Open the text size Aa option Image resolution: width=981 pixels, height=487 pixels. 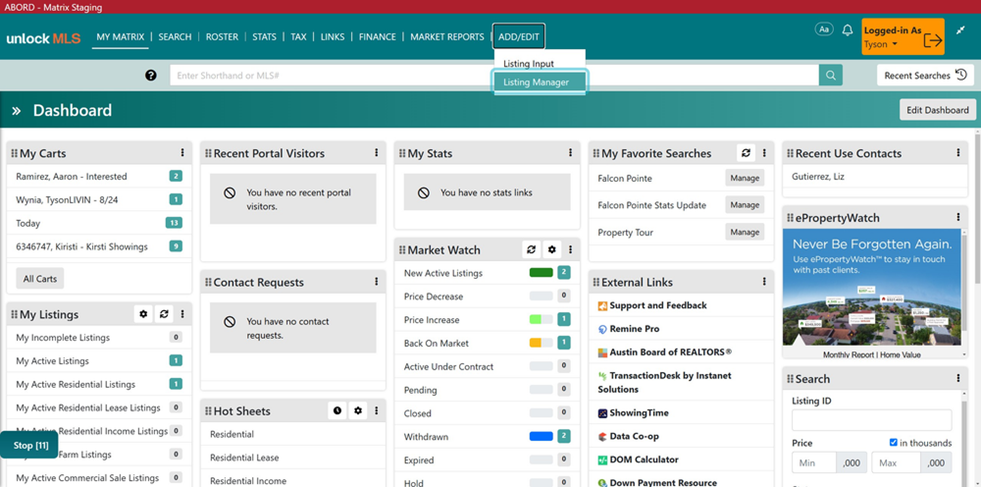824,29
